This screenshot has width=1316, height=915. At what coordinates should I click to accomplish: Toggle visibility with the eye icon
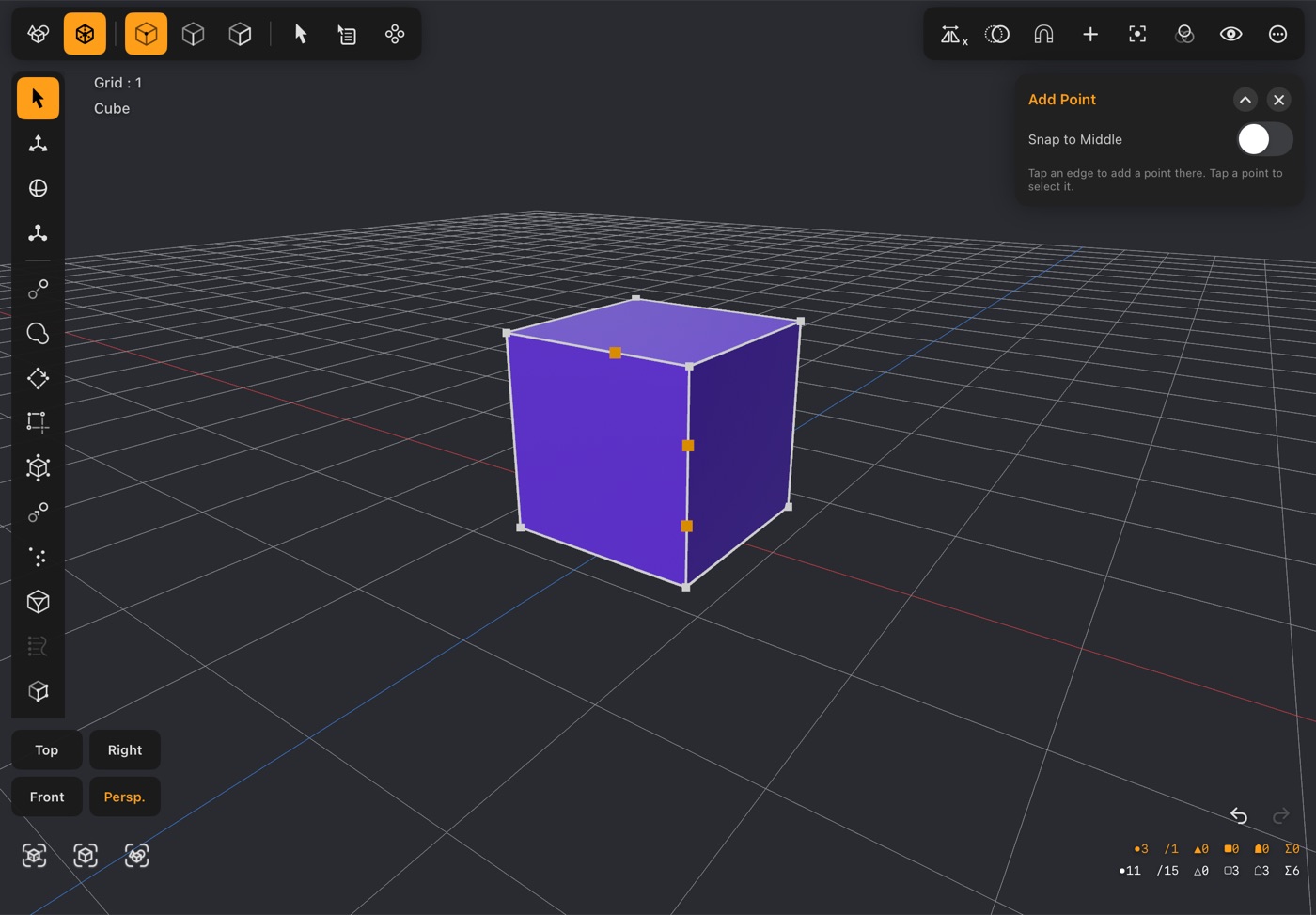(x=1231, y=35)
